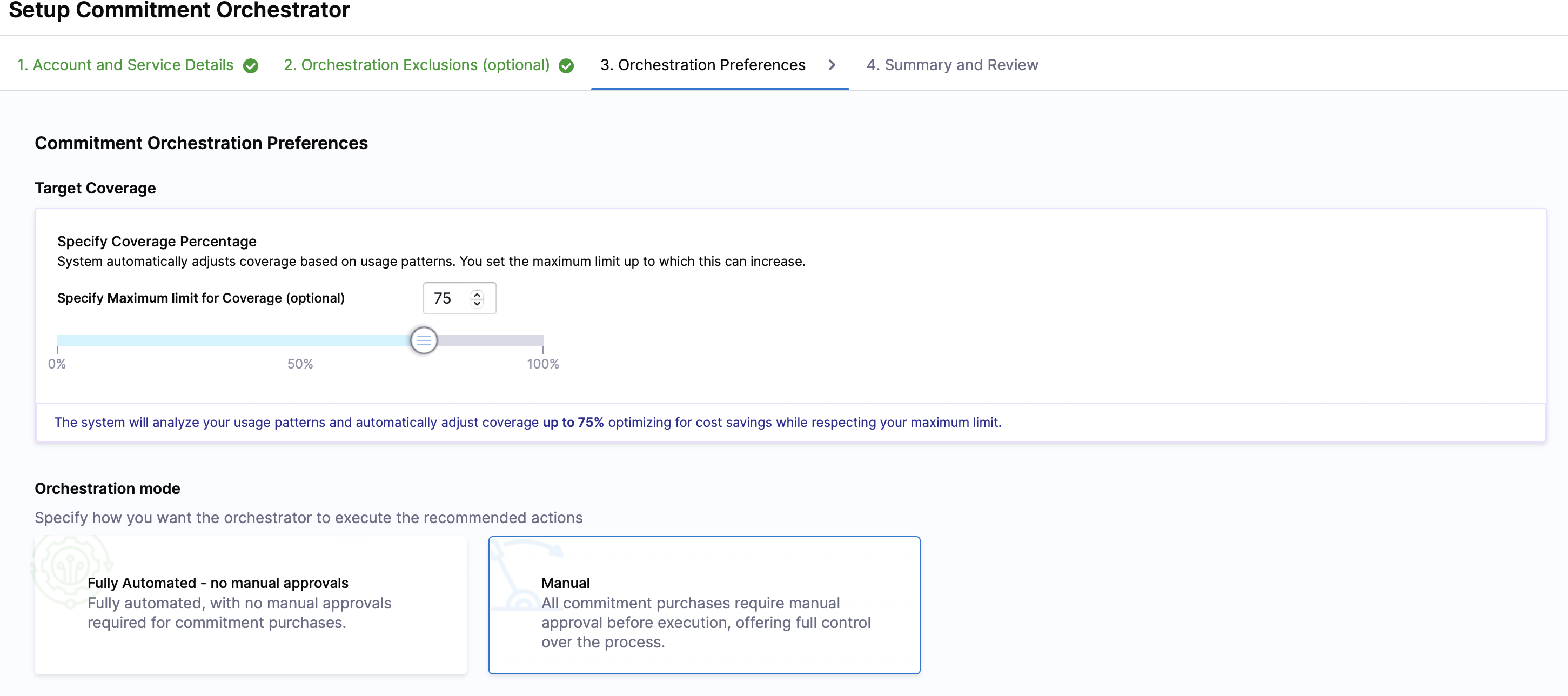Click Specify Maximum limit for Coverage label

click(x=200, y=298)
